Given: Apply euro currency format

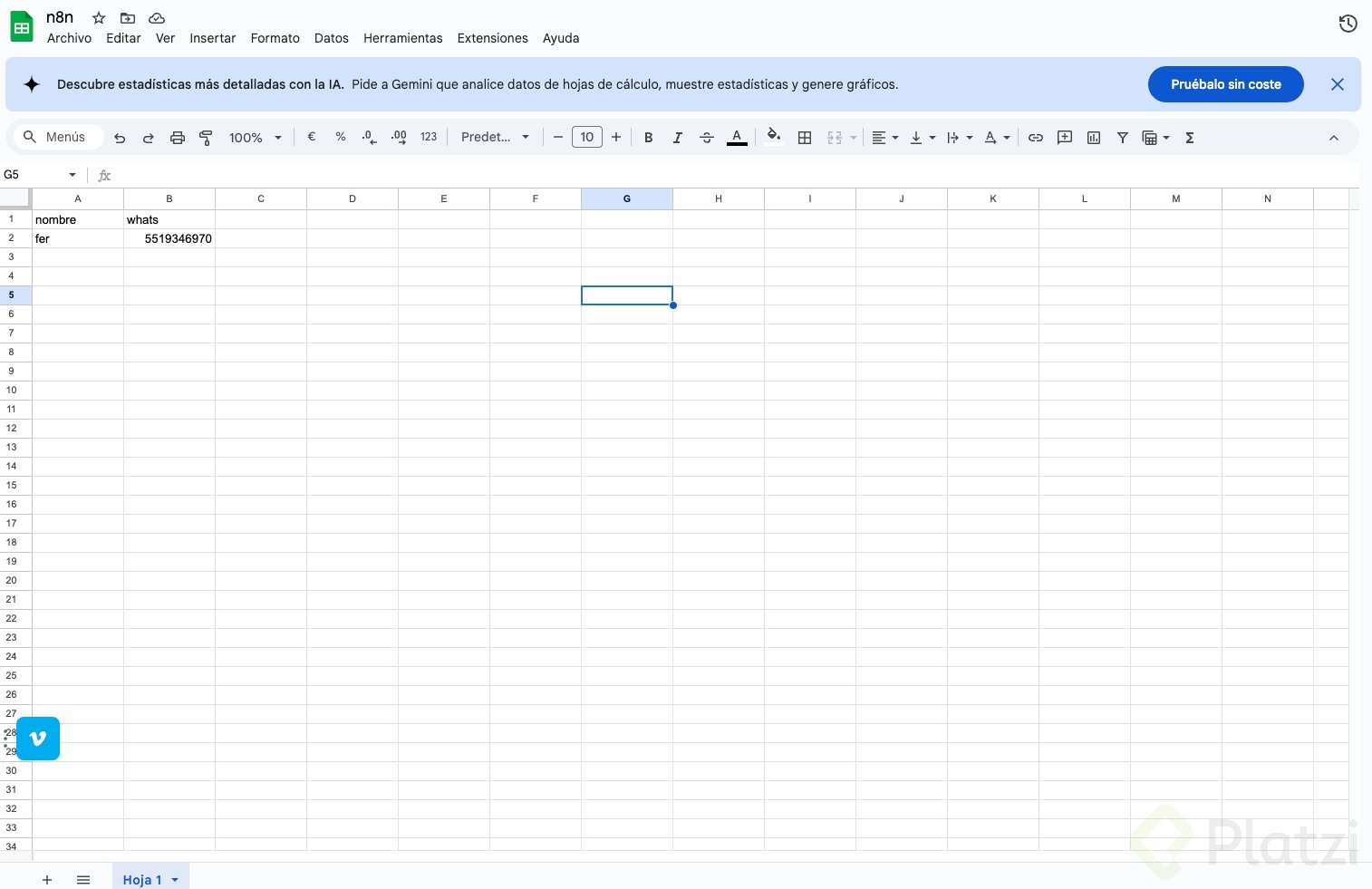Looking at the screenshot, I should 312,137.
